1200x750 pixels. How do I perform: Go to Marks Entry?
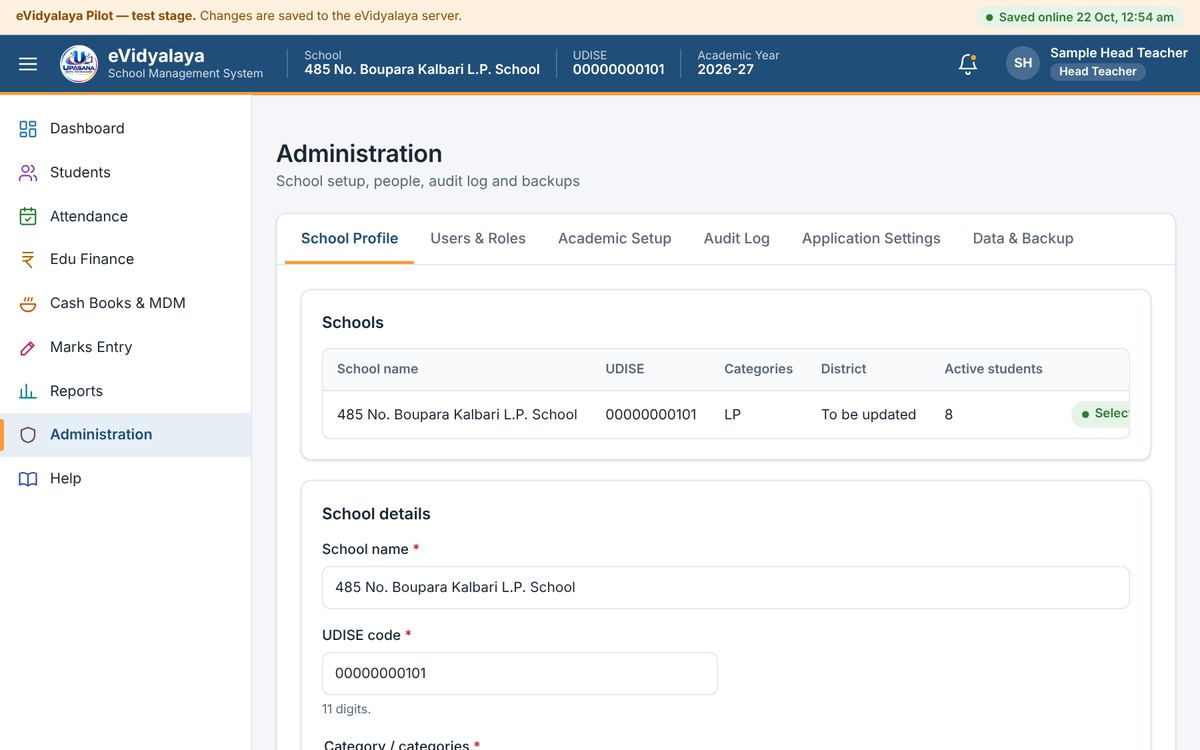(x=125, y=348)
